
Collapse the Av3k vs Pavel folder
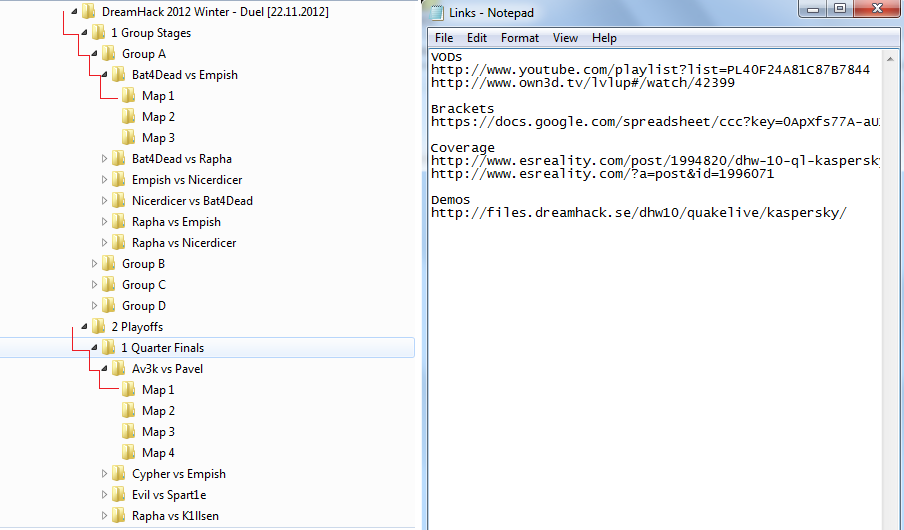point(105,369)
